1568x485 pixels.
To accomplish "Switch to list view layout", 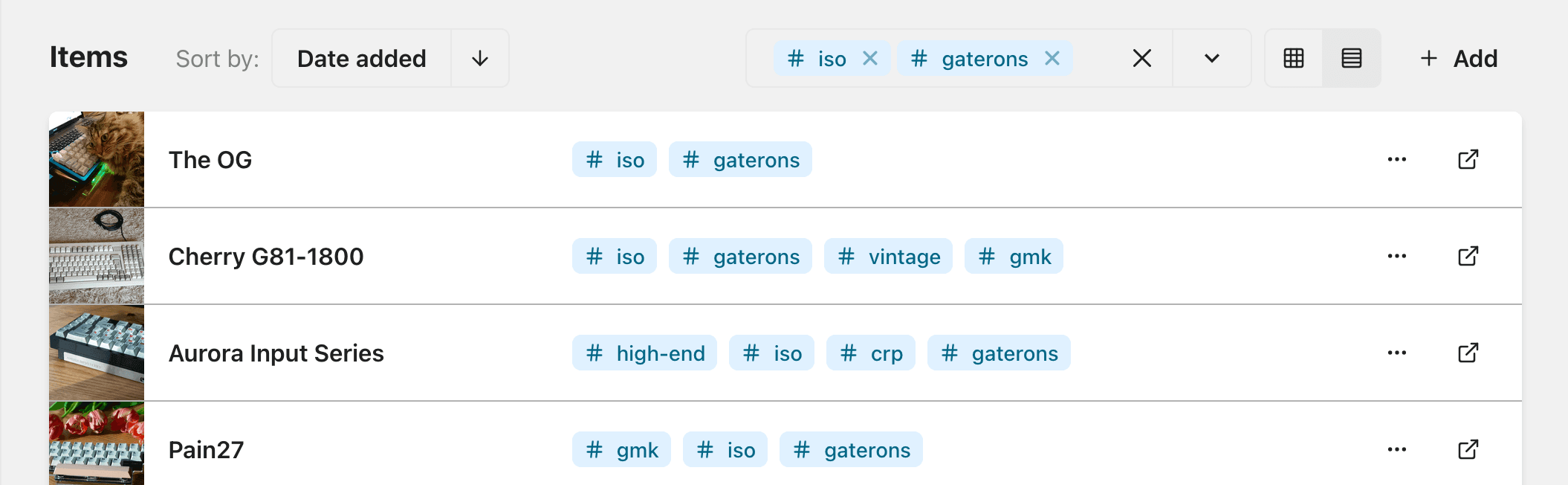I will pos(1352,58).
